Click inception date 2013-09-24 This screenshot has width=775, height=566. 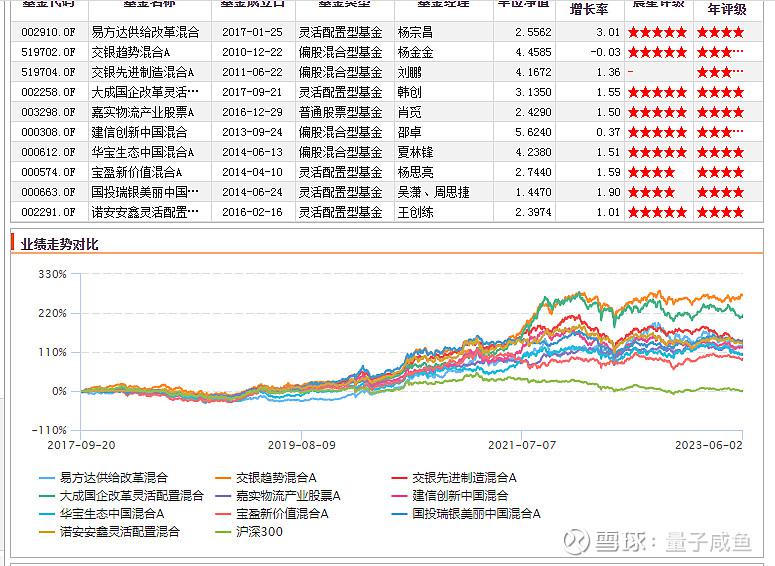point(252,132)
